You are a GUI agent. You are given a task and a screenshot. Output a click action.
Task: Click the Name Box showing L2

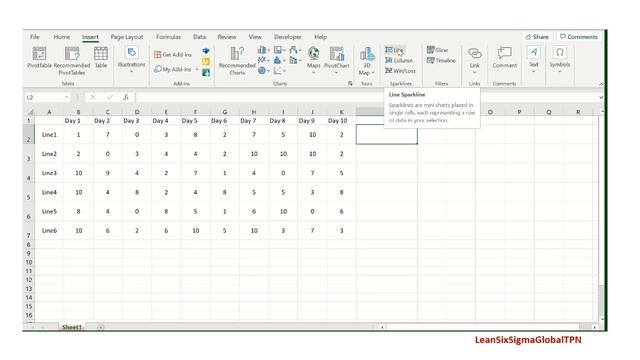point(44,97)
